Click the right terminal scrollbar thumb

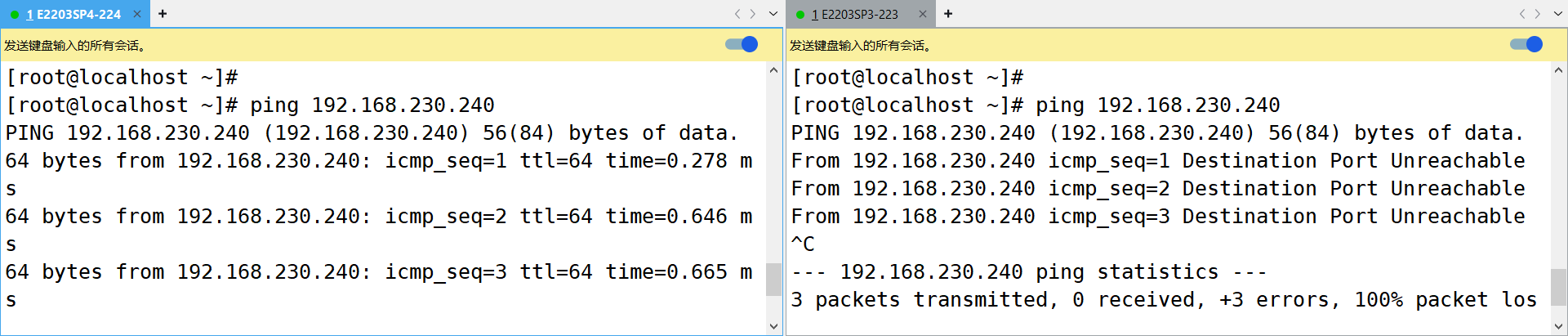(x=1558, y=286)
